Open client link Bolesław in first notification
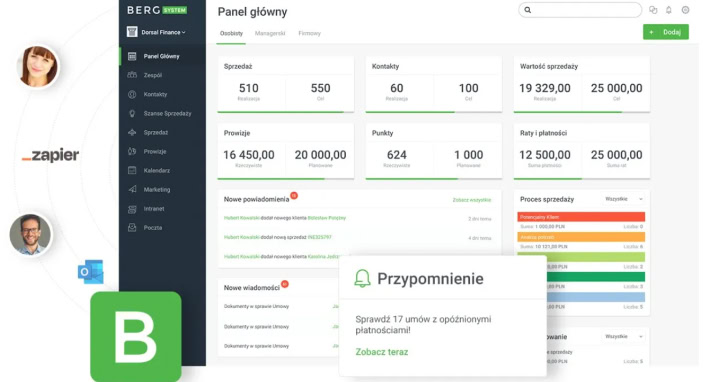 [x=327, y=218]
